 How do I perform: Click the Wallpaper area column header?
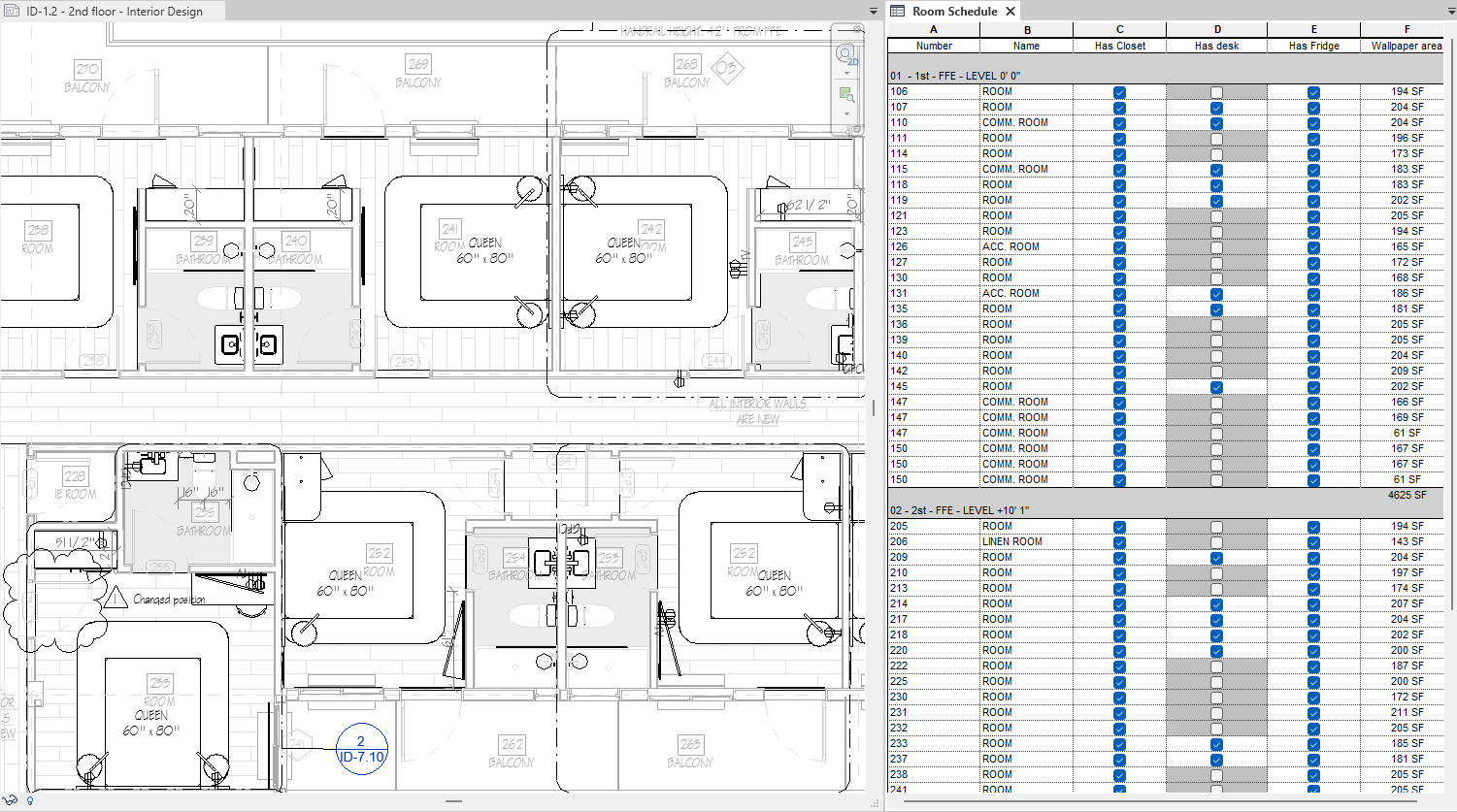(x=1407, y=46)
